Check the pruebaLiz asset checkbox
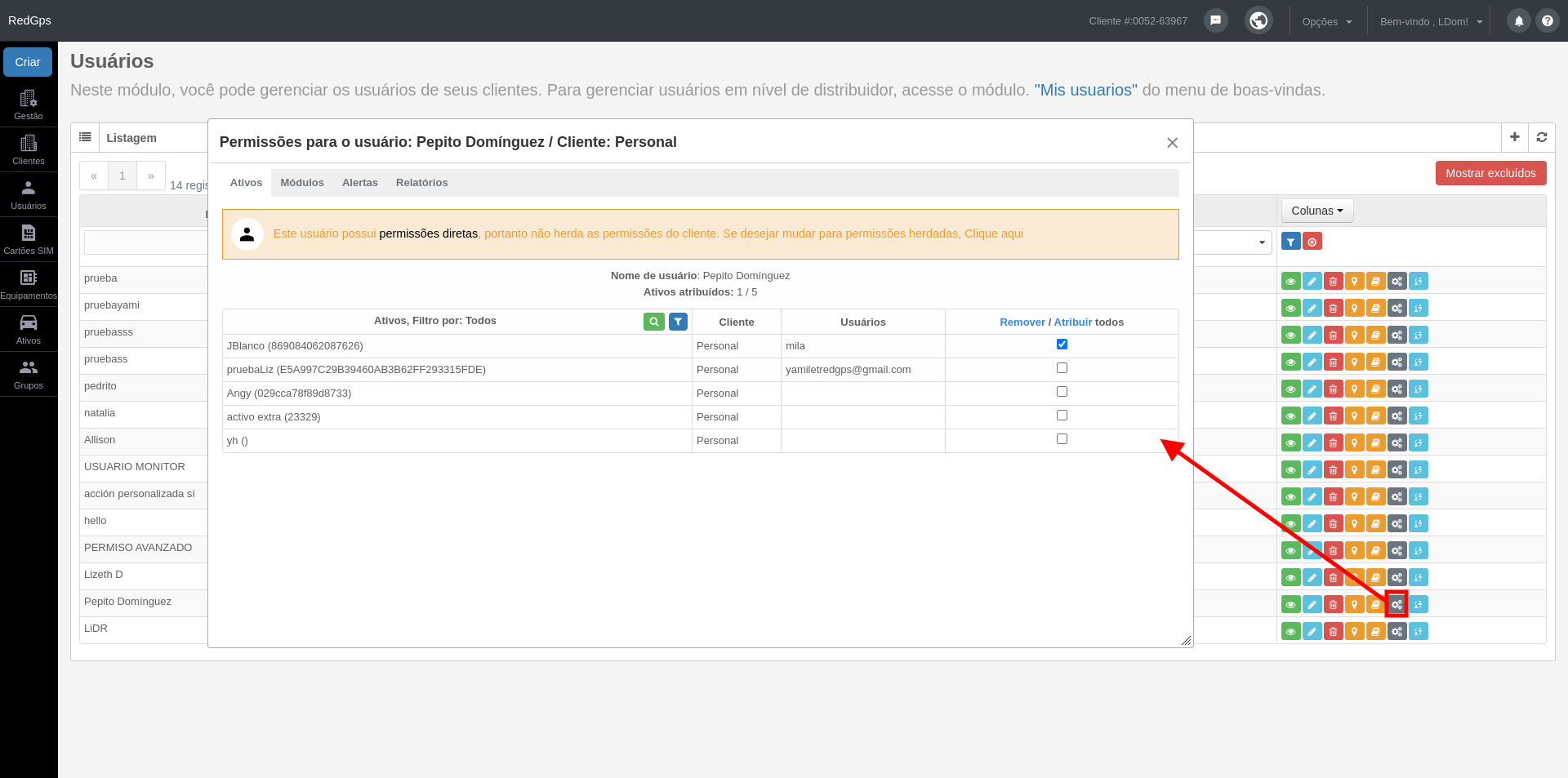 tap(1062, 368)
